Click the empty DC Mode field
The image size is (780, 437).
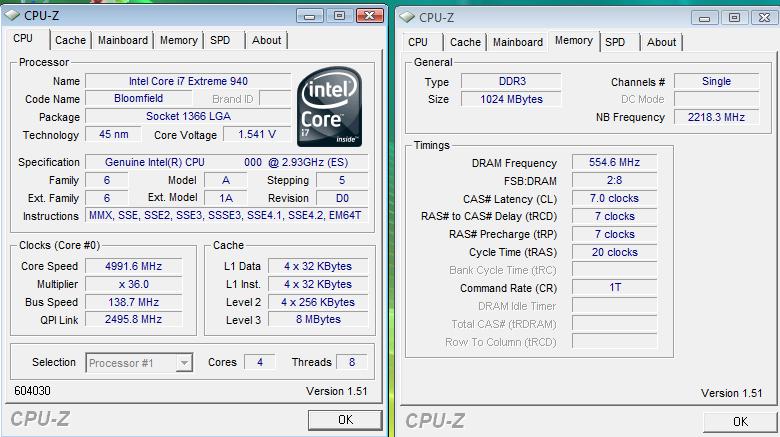pos(716,99)
